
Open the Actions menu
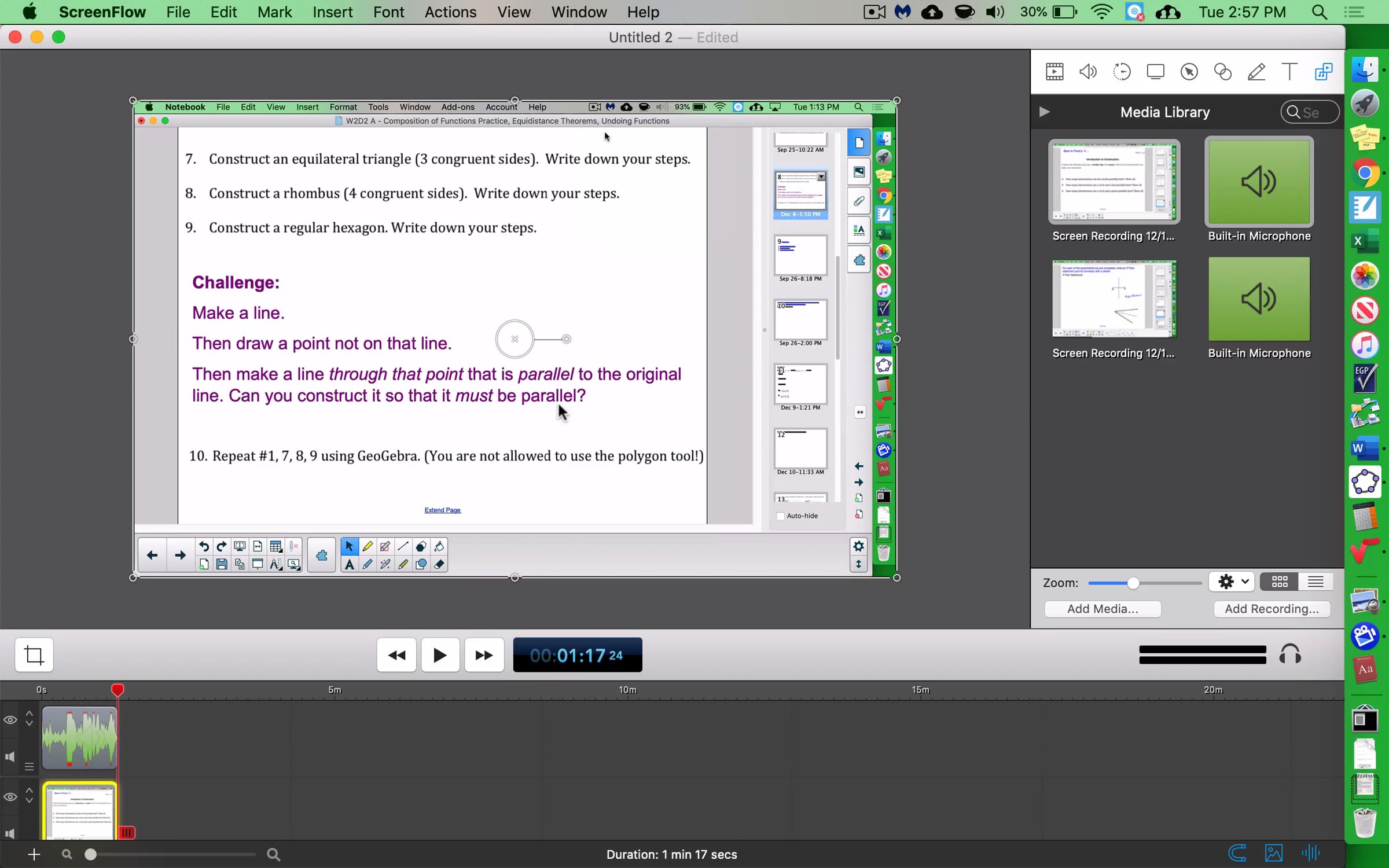point(450,12)
